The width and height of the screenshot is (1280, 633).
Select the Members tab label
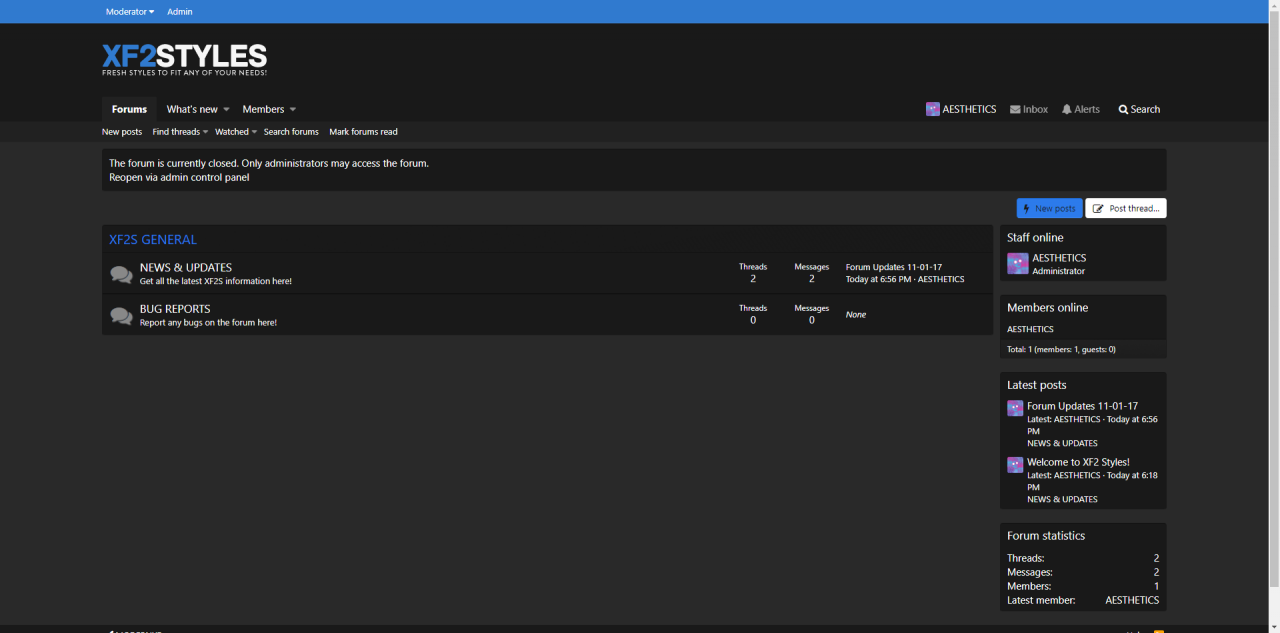click(263, 109)
